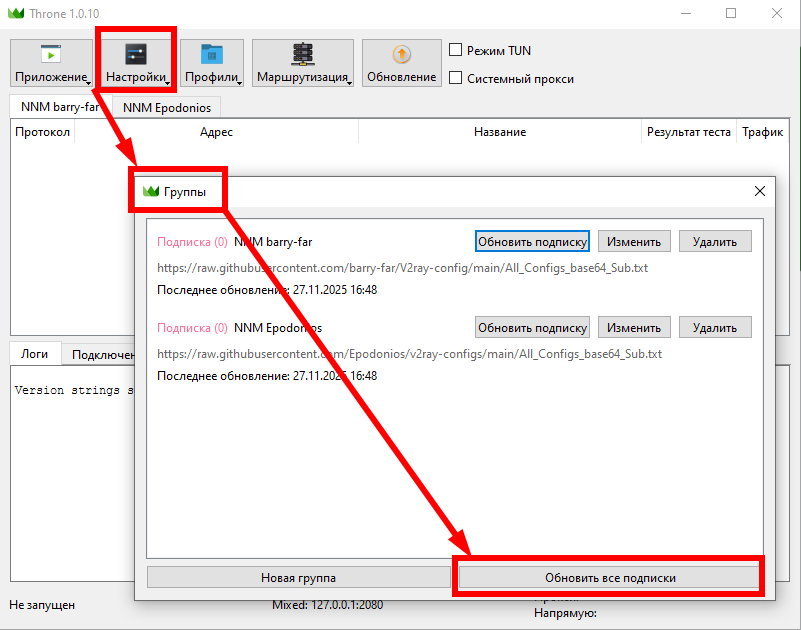Image resolution: width=801 pixels, height=630 pixels.
Task: Update the NNM barry-far subscription
Action: (x=532, y=241)
